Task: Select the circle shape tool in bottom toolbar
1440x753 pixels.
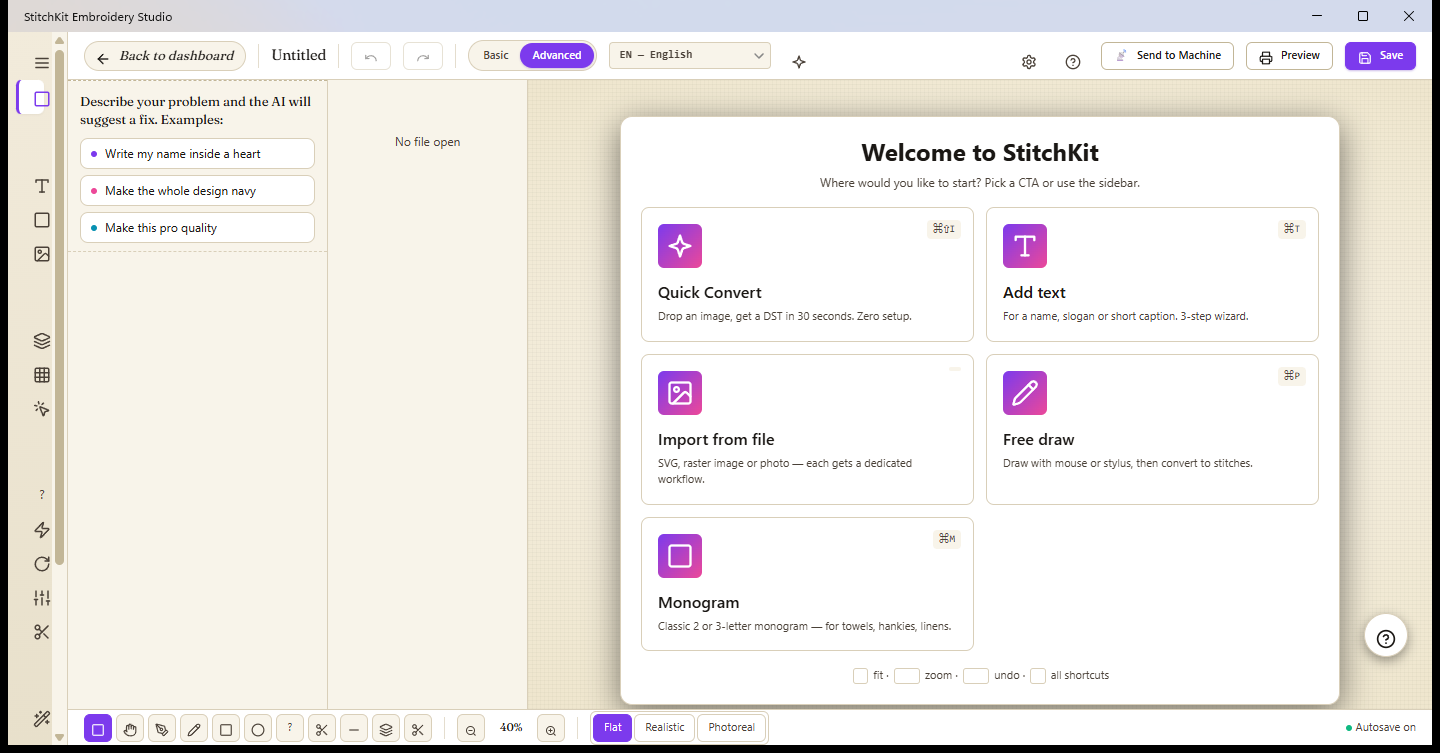Action: point(258,729)
